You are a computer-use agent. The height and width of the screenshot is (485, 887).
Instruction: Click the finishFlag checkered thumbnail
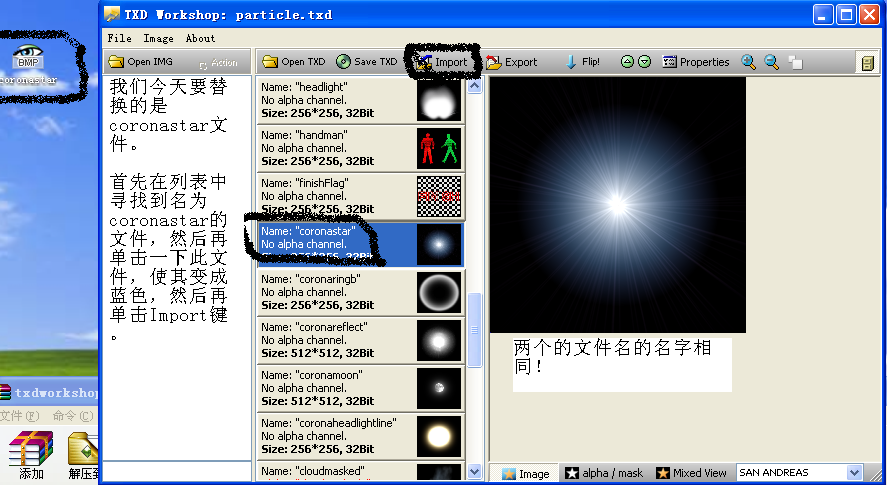tap(439, 196)
